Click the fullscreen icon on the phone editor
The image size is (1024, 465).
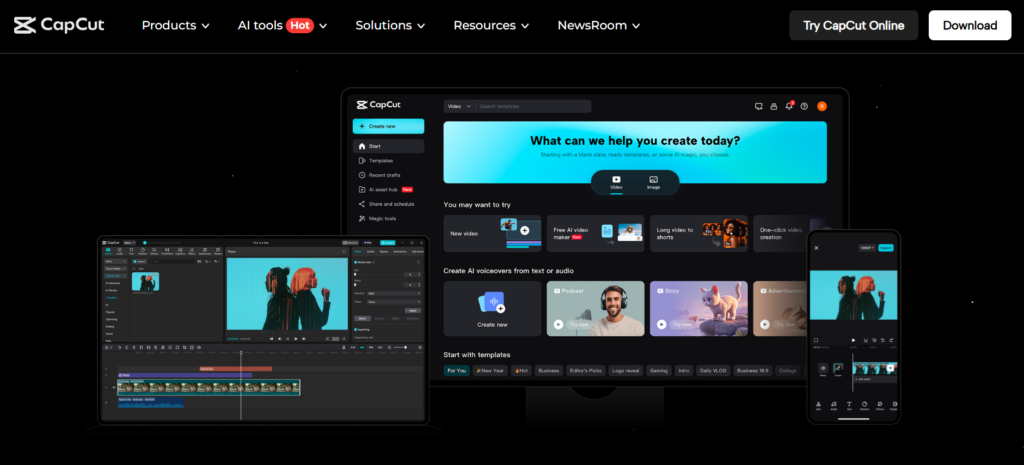pos(816,340)
